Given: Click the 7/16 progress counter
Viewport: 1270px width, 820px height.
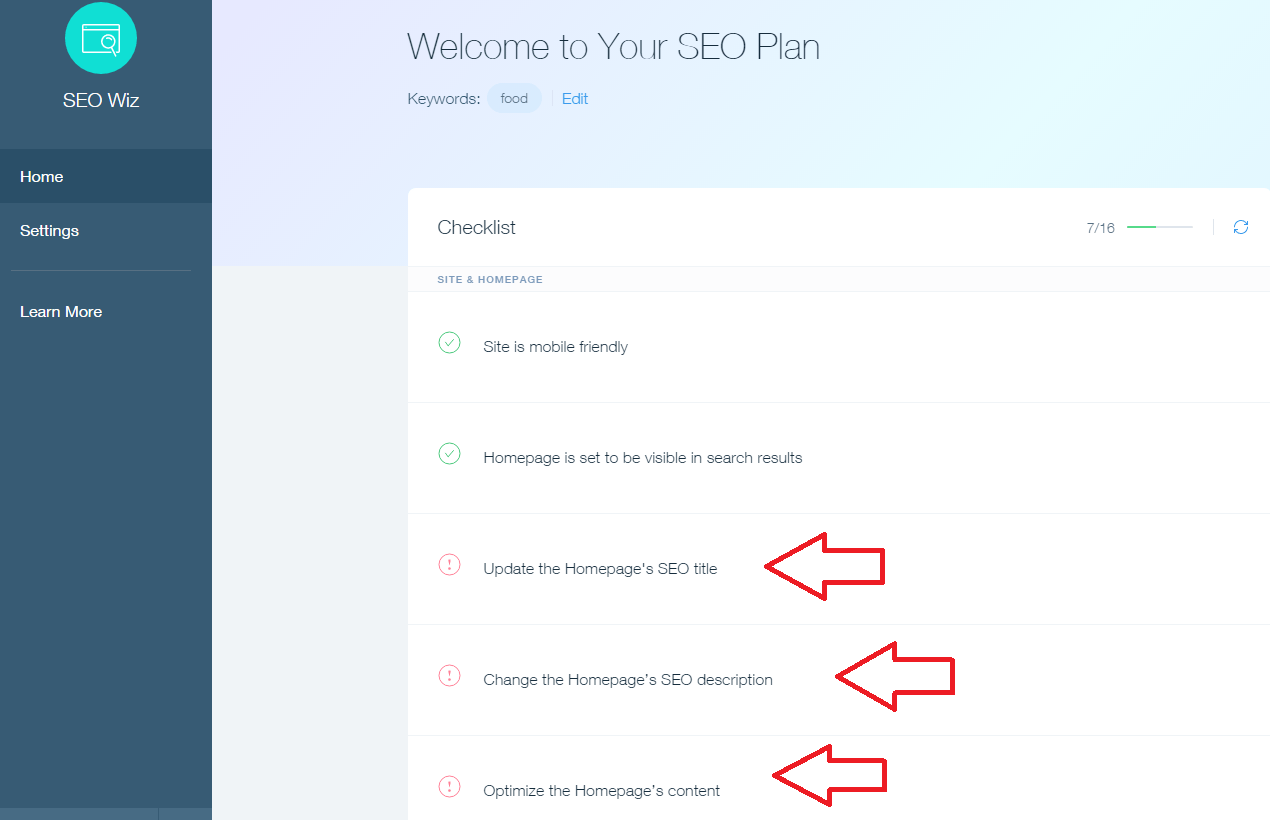Looking at the screenshot, I should 1100,228.
